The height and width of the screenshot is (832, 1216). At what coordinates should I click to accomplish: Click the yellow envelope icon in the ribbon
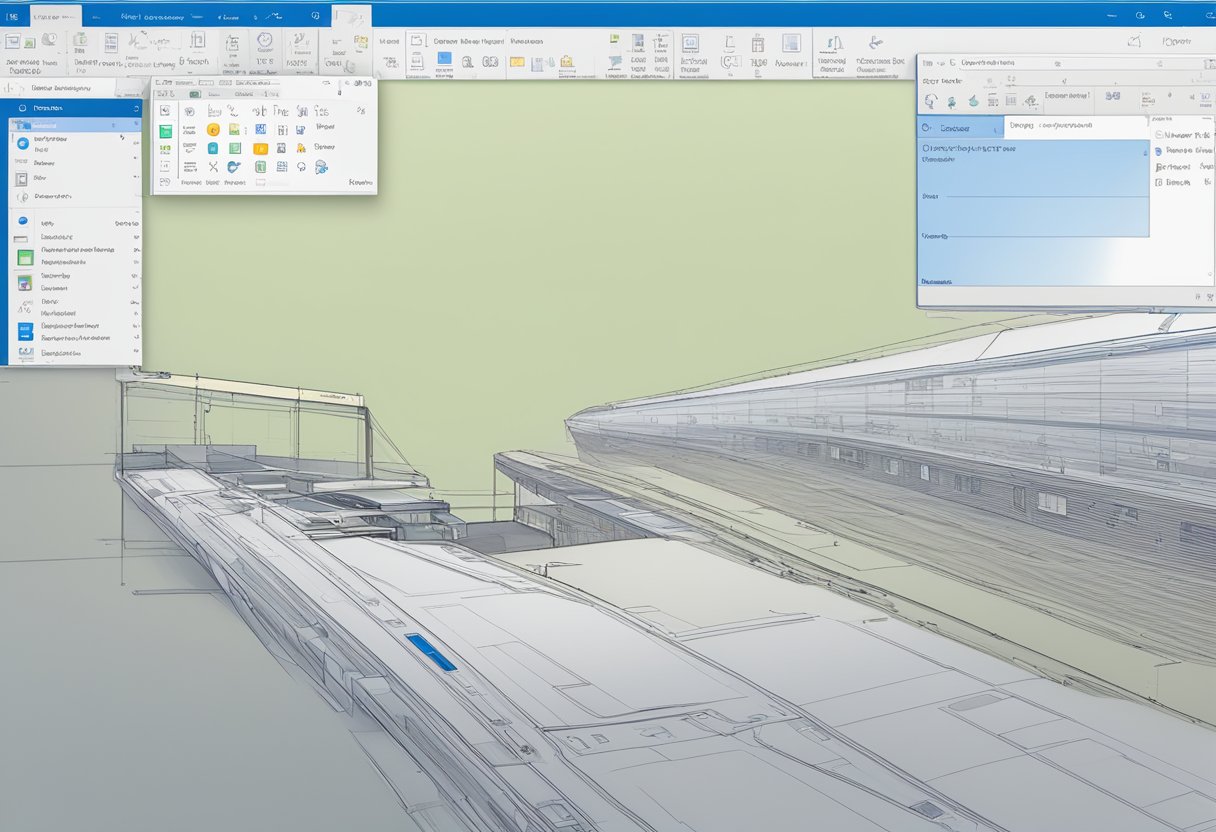click(517, 62)
